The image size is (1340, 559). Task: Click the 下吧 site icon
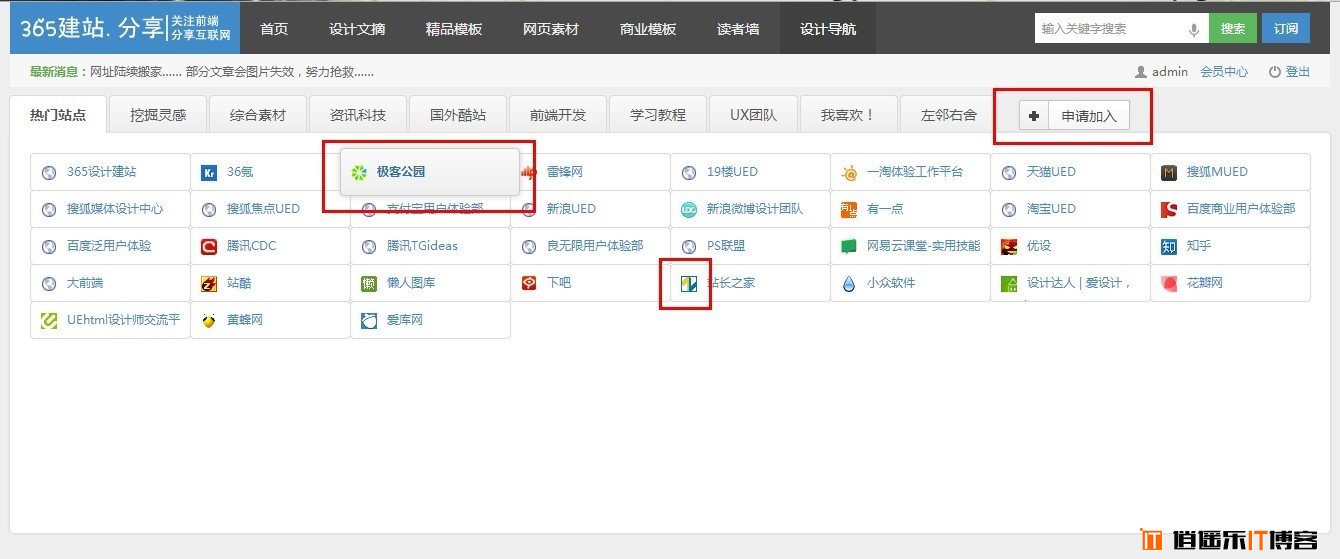pos(529,283)
